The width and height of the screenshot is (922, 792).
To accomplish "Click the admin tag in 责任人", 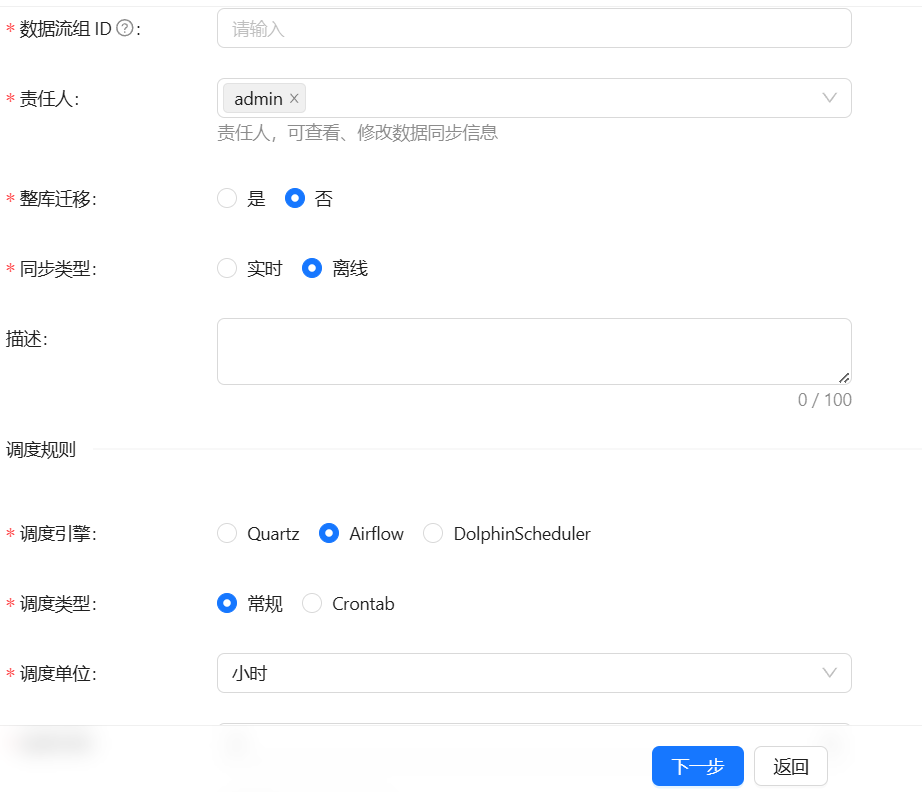I will (x=258, y=98).
